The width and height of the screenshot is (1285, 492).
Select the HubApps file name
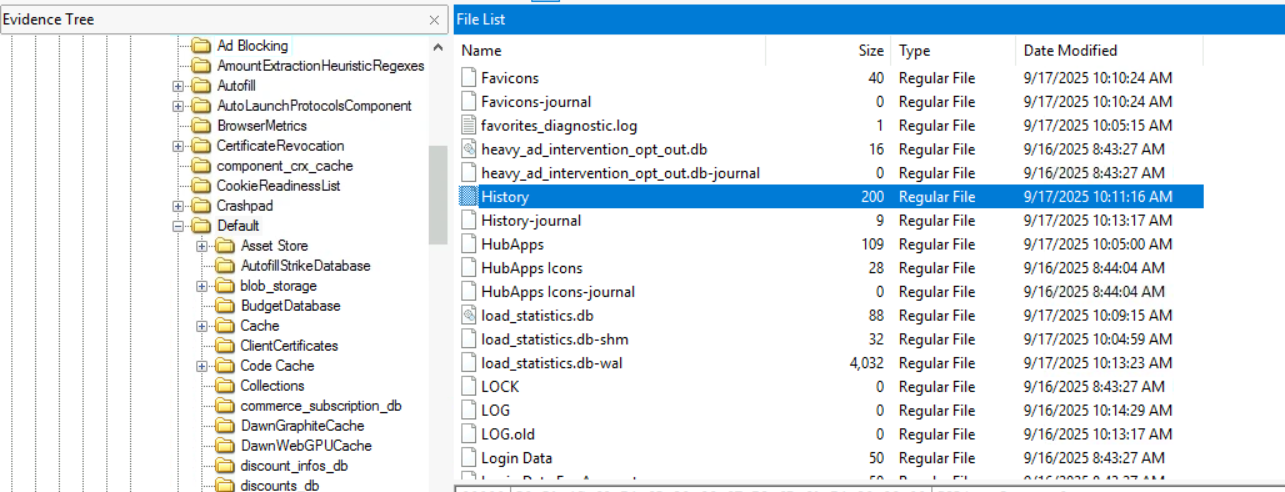pyautogui.click(x=512, y=244)
